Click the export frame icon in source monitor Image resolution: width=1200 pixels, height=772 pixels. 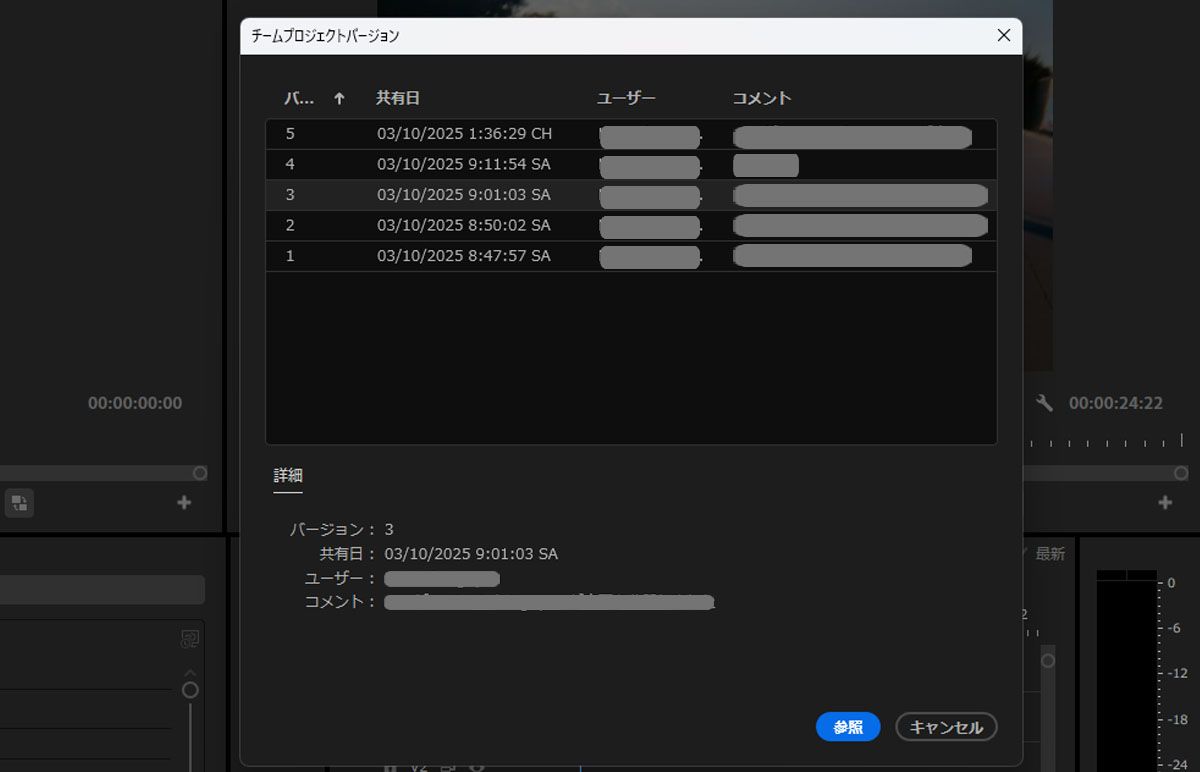20,503
